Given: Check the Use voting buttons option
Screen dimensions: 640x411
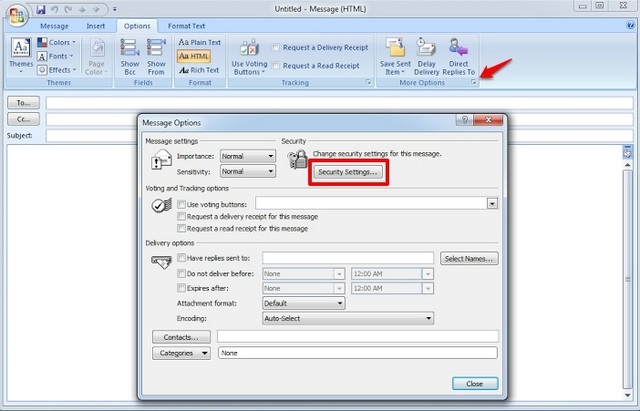Looking at the screenshot, I should 181,203.
